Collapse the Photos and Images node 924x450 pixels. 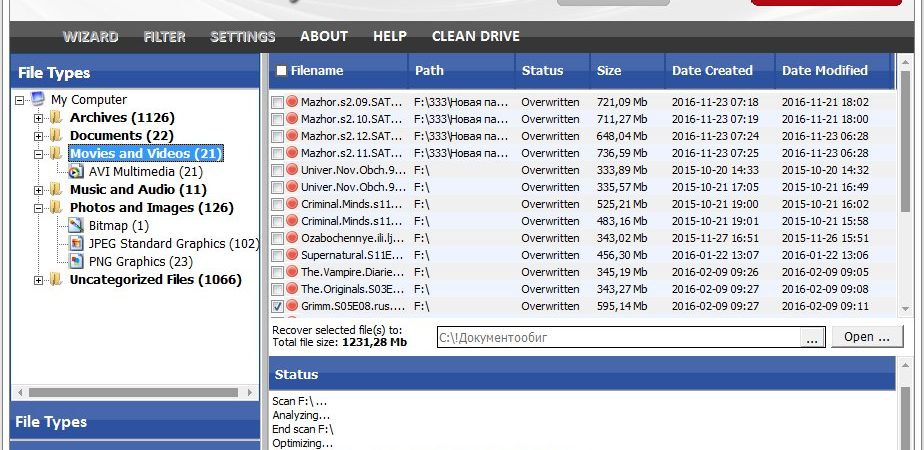[x=39, y=208]
